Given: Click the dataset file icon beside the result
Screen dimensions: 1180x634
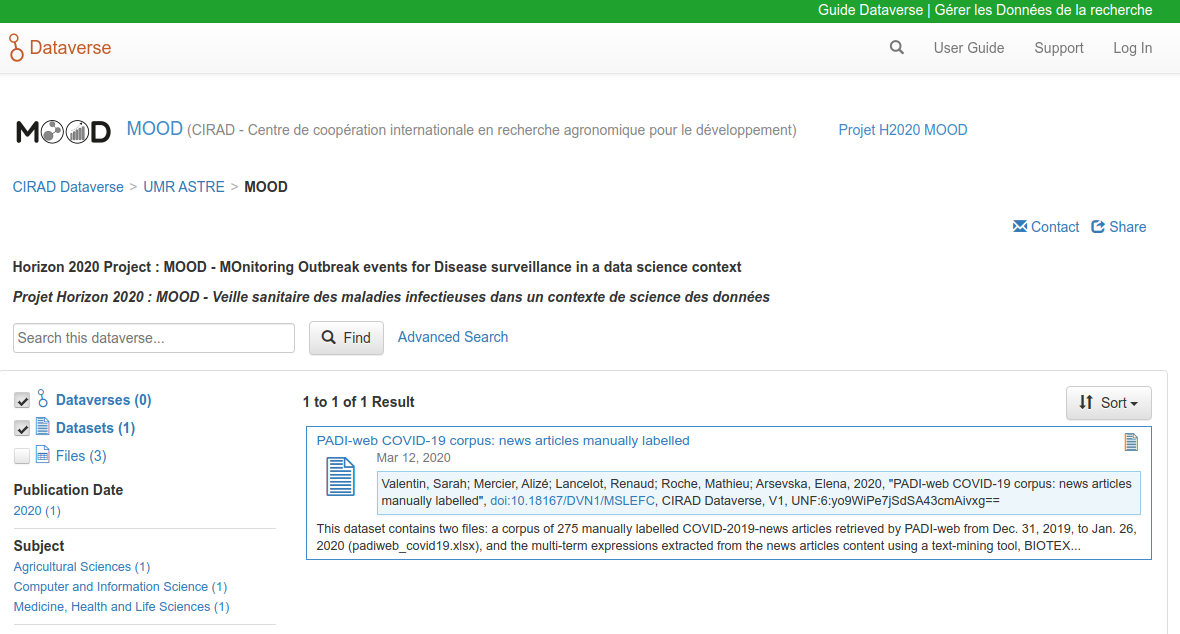Looking at the screenshot, I should click(341, 476).
